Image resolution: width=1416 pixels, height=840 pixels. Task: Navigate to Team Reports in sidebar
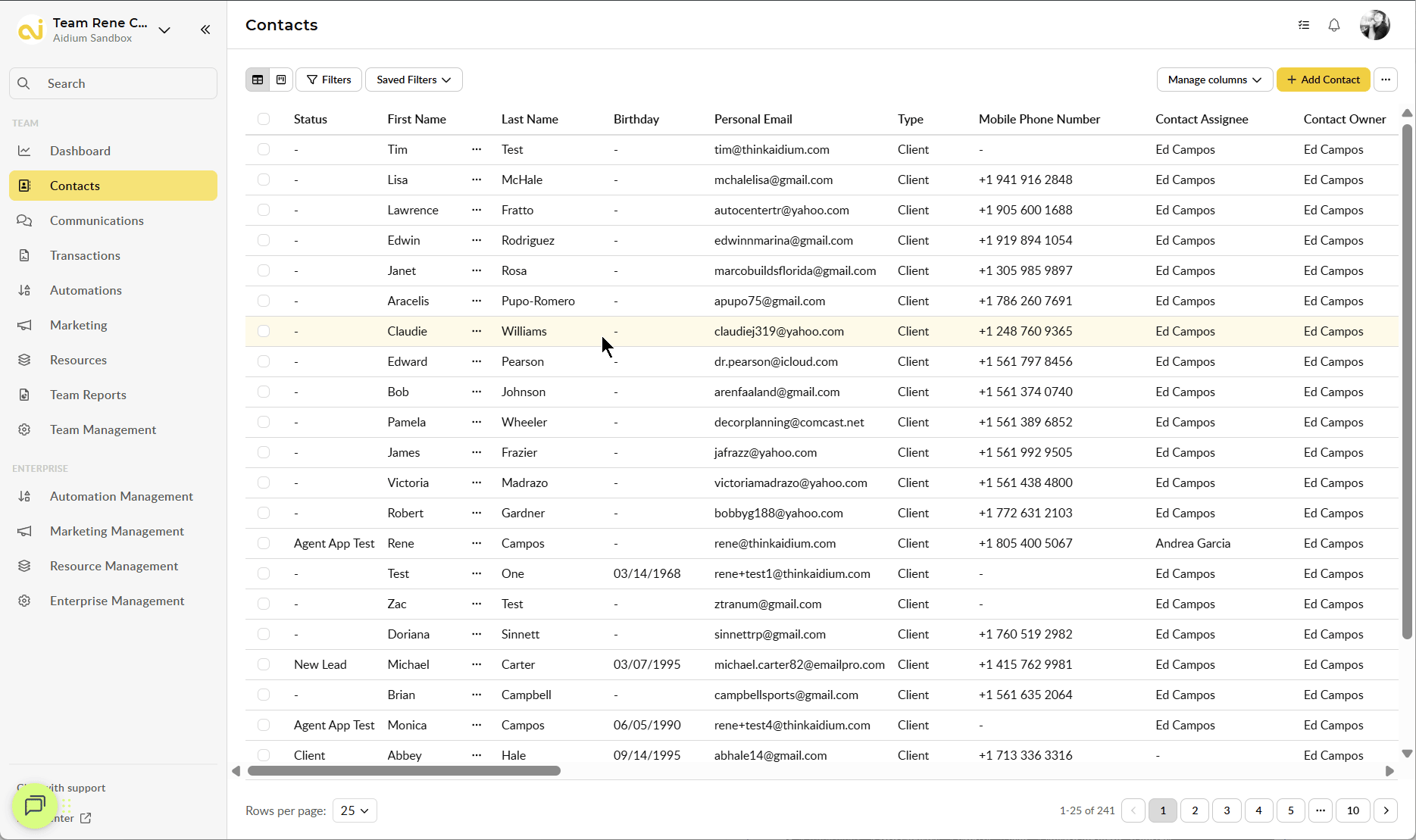(x=88, y=395)
